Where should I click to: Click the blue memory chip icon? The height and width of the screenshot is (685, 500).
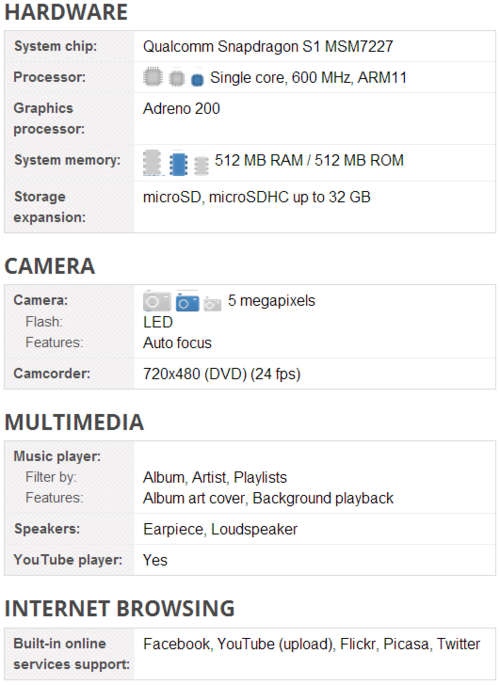pos(178,164)
